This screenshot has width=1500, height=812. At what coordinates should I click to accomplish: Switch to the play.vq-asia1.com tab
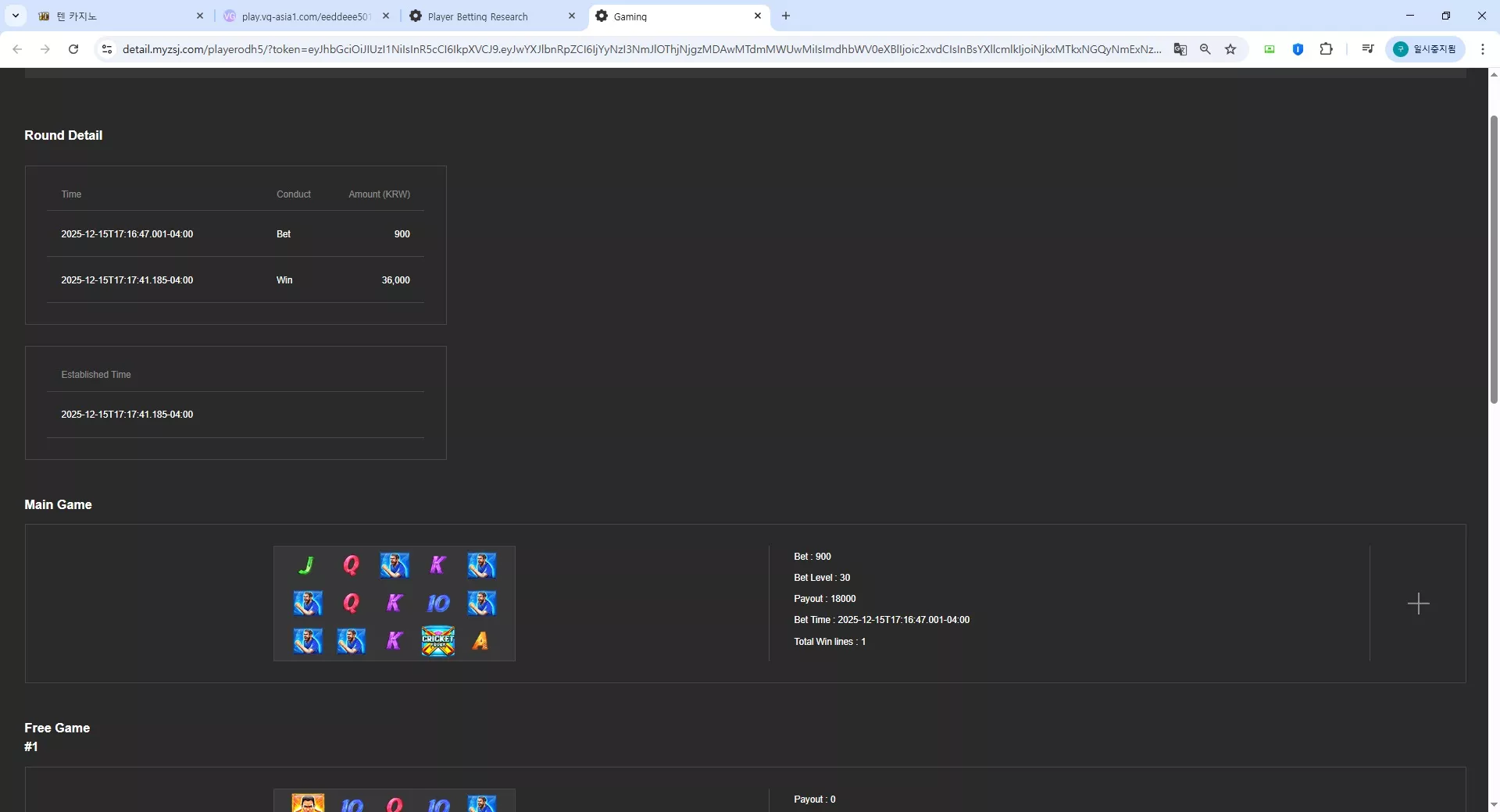click(x=305, y=16)
